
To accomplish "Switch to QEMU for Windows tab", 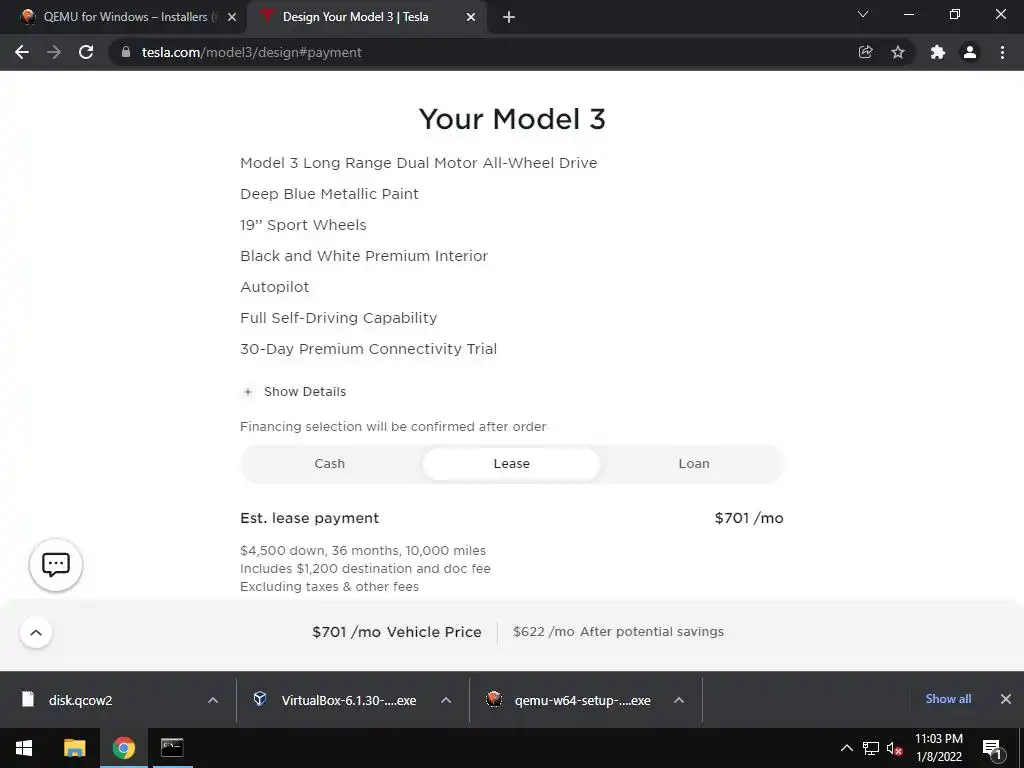I will (x=123, y=17).
